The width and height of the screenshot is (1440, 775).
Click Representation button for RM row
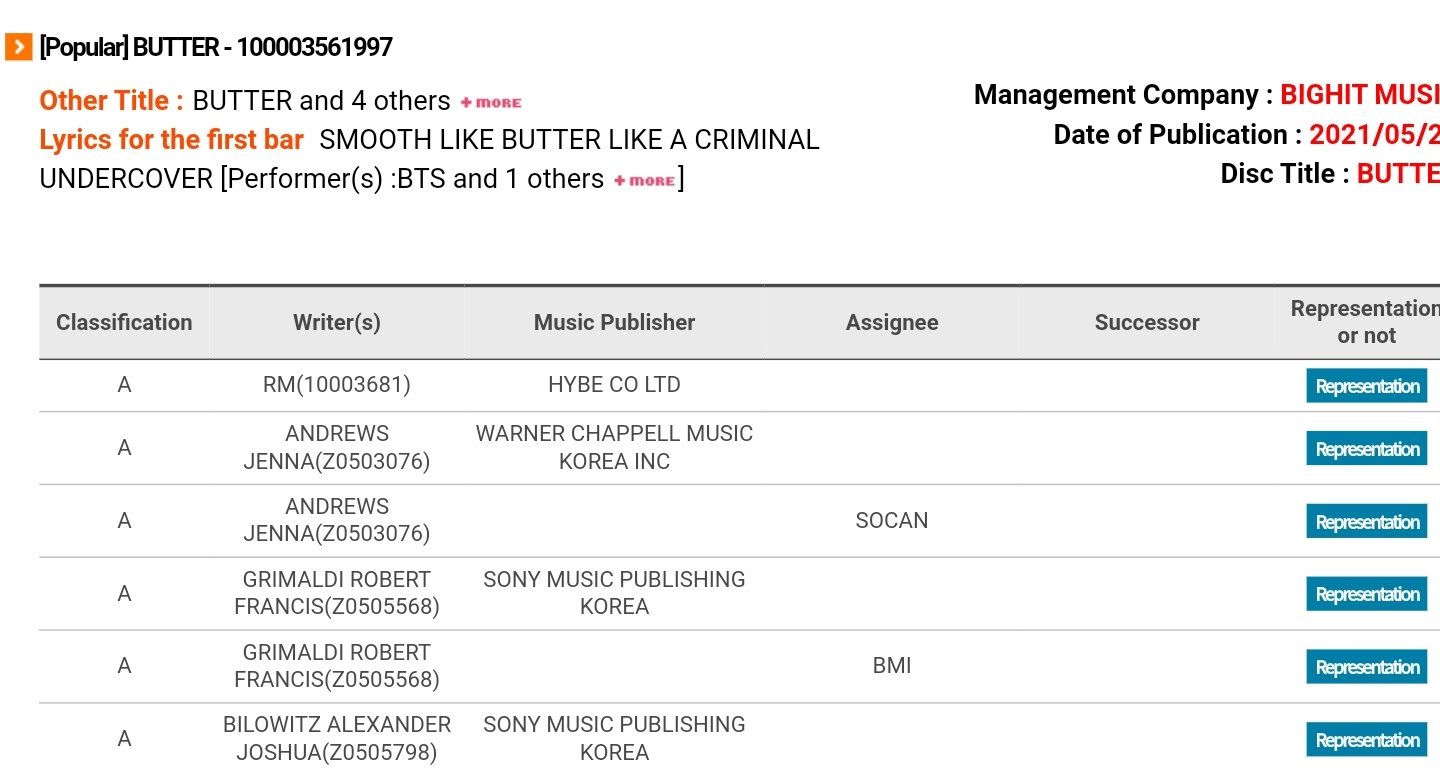click(1366, 386)
